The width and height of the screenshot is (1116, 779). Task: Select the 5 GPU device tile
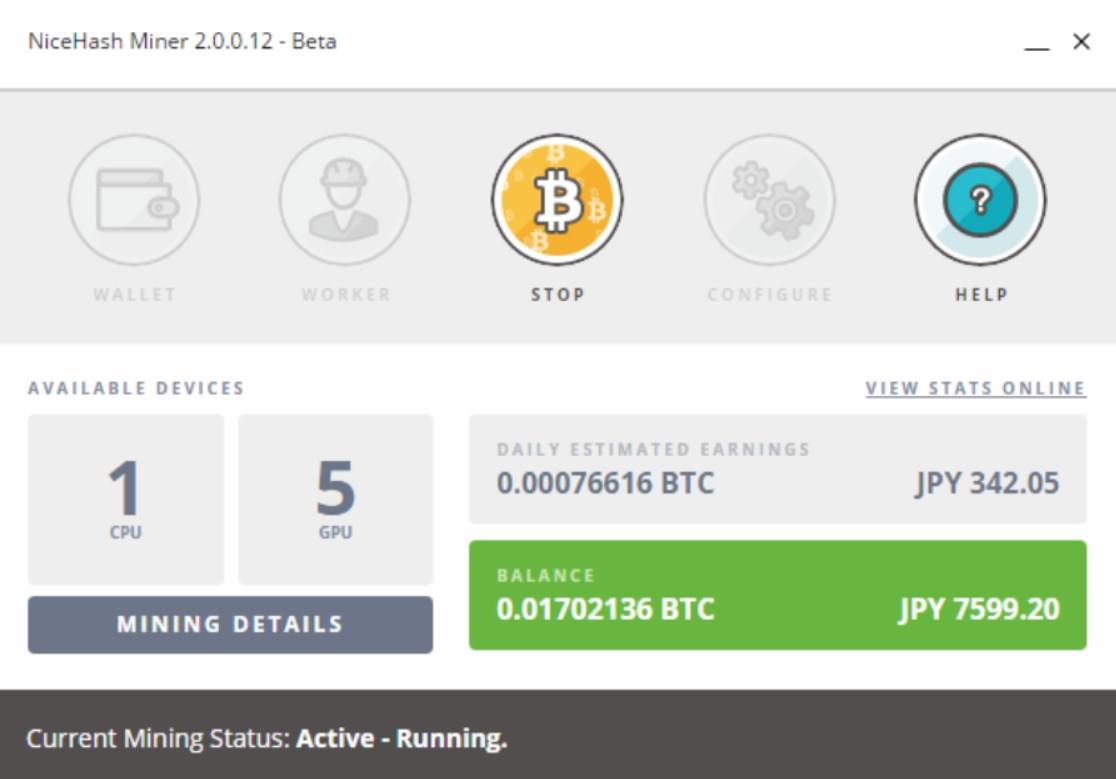(335, 499)
